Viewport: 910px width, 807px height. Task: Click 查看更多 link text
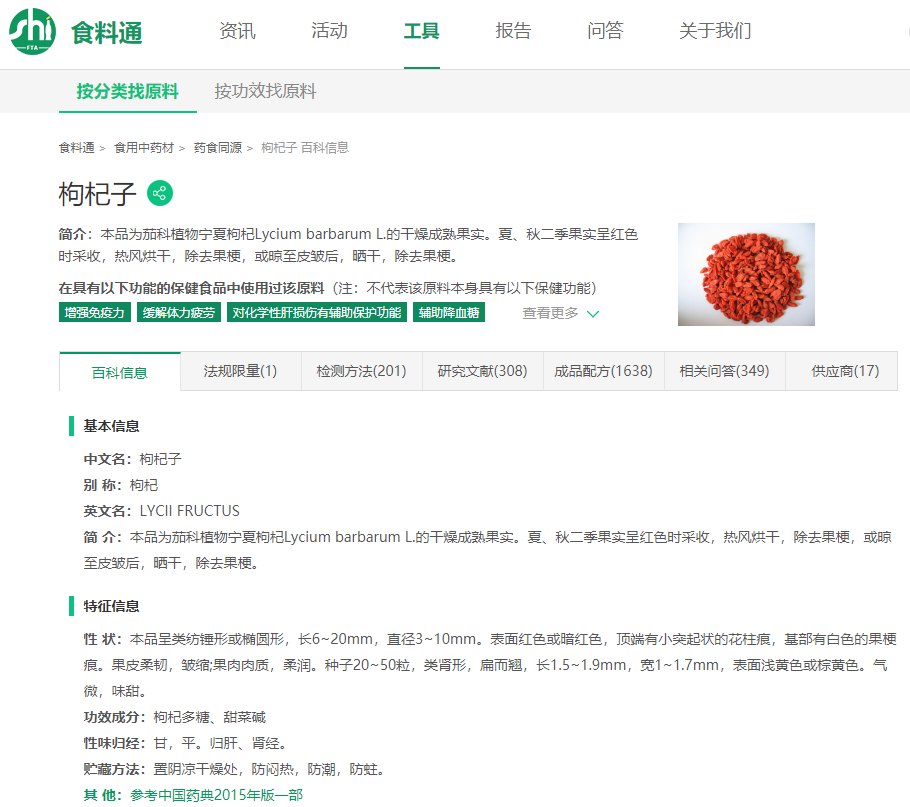pyautogui.click(x=550, y=313)
